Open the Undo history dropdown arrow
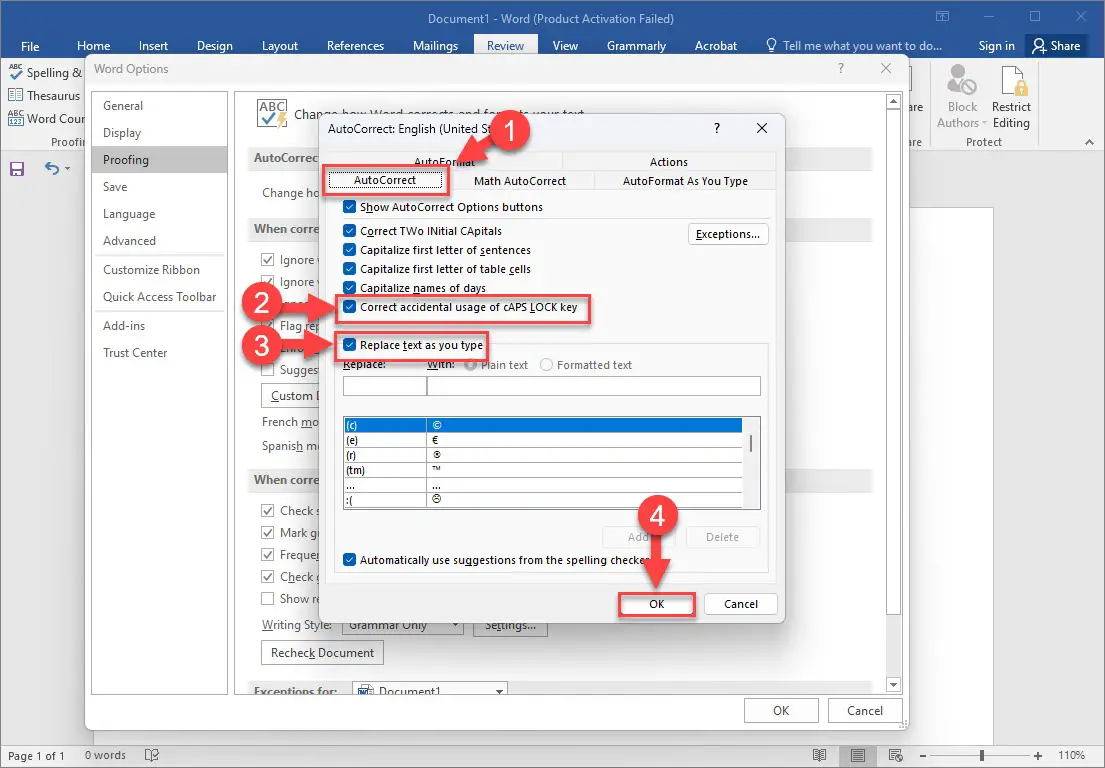 pos(68,168)
